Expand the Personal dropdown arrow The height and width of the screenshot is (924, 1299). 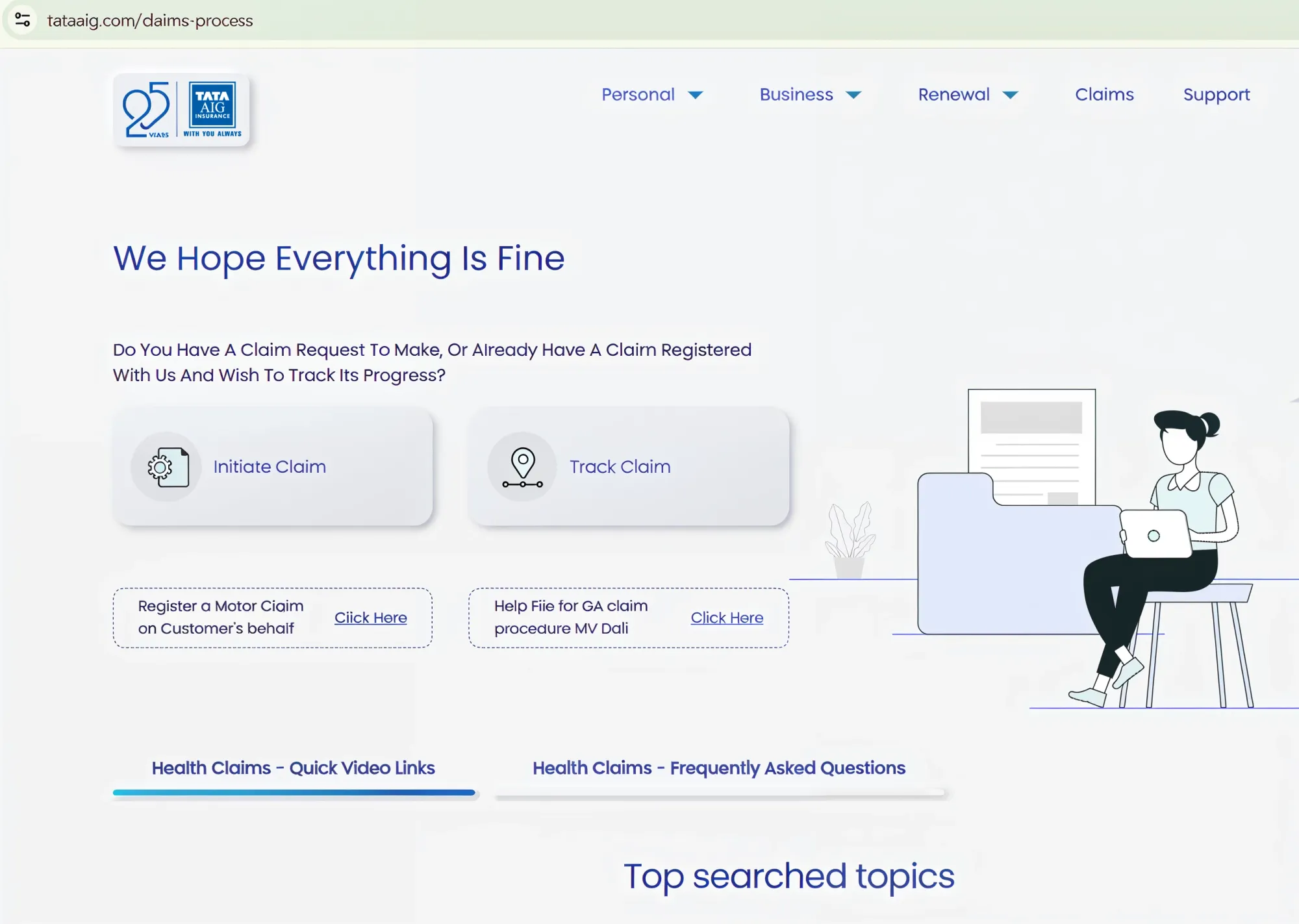pos(696,95)
